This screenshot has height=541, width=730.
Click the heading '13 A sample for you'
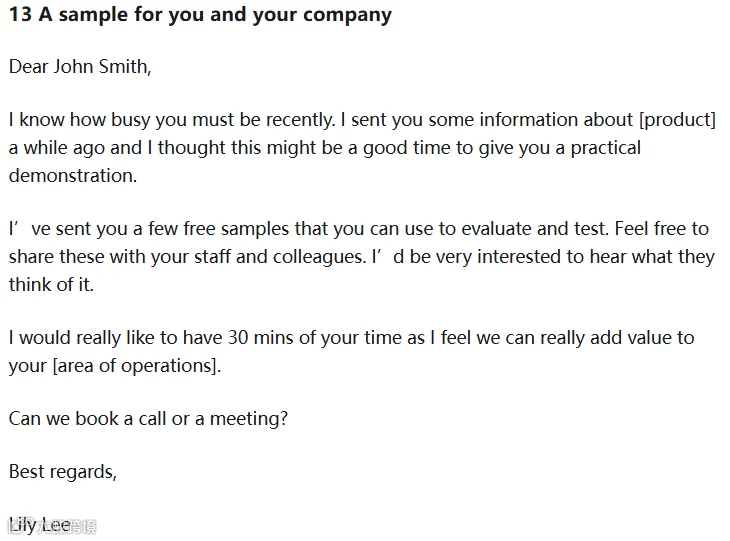(x=107, y=14)
